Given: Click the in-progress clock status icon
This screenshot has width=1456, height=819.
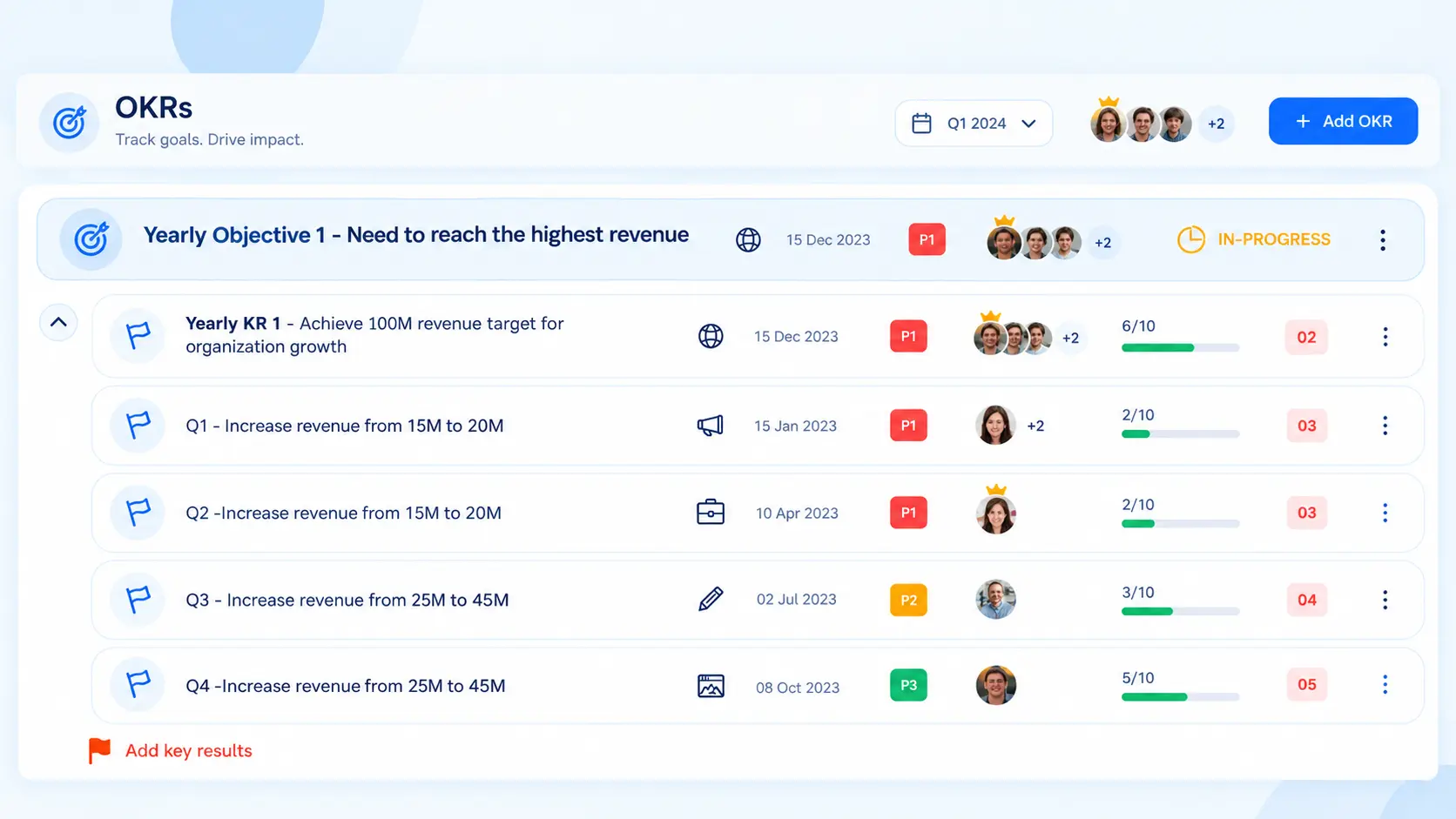Looking at the screenshot, I should tap(1191, 239).
